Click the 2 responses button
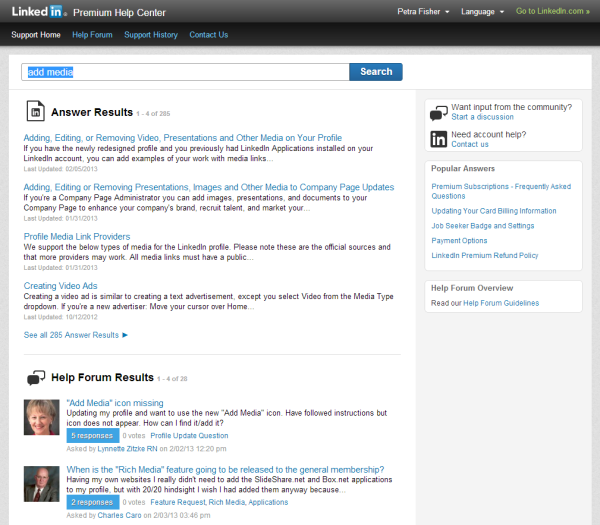Viewport: 600px width, 525px height. (93, 502)
